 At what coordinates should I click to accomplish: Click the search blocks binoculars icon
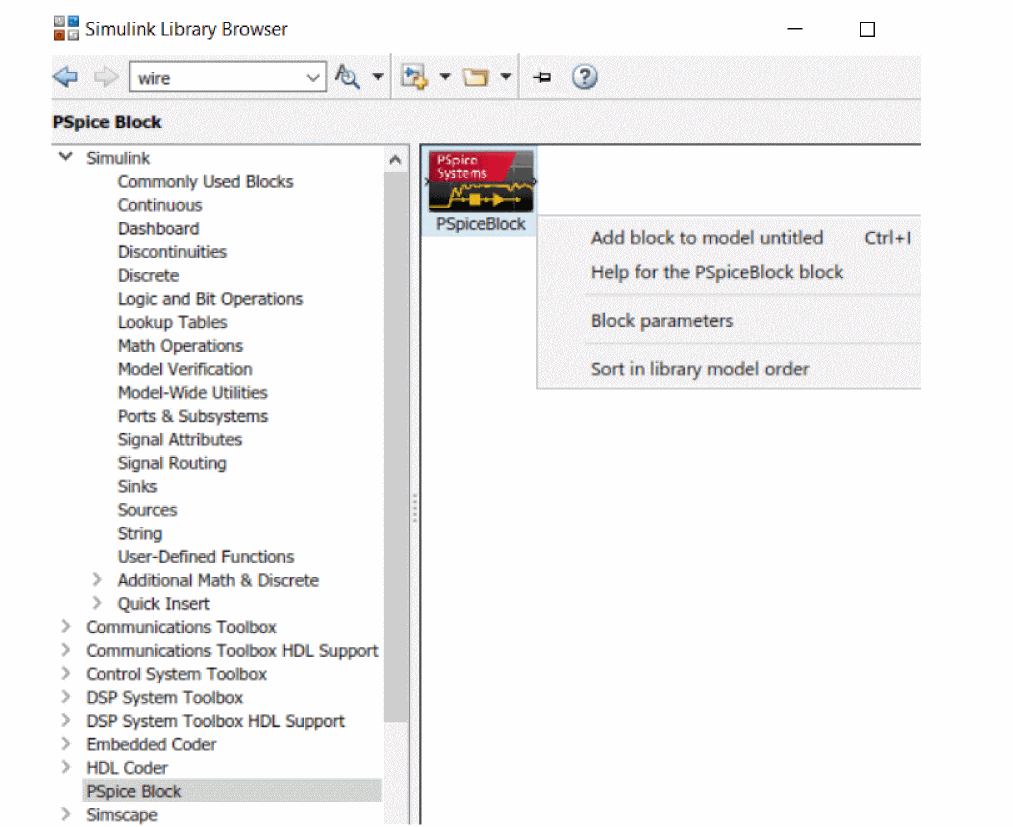pos(347,77)
